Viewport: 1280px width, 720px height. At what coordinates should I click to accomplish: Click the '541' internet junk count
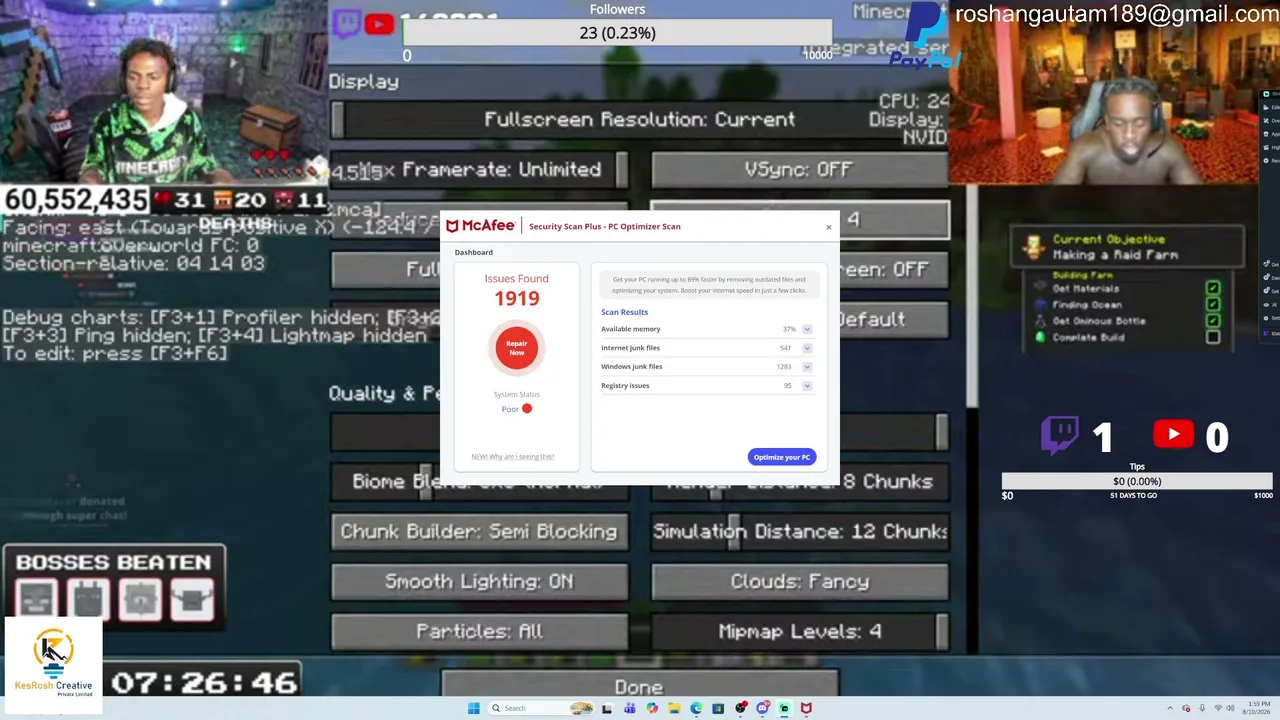786,348
